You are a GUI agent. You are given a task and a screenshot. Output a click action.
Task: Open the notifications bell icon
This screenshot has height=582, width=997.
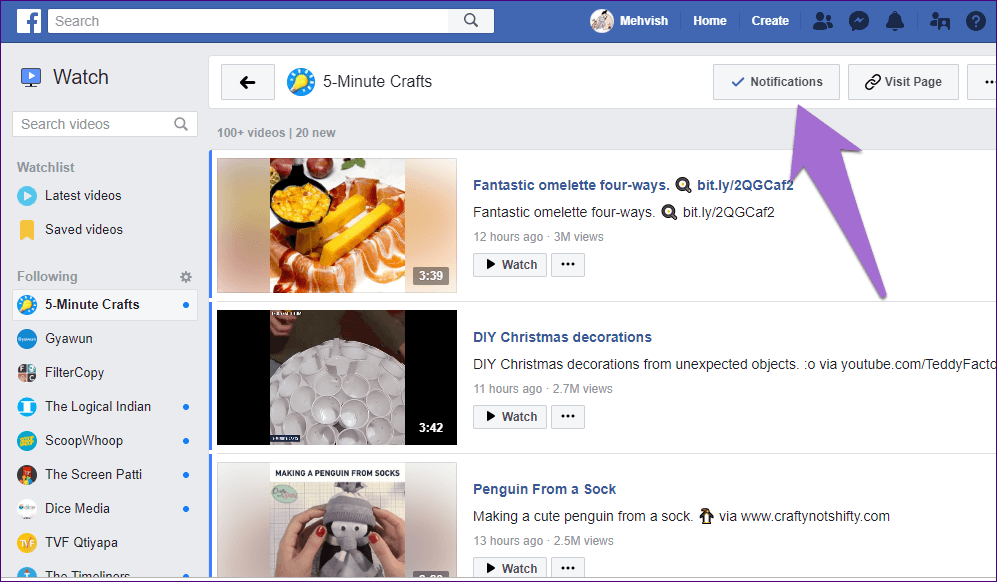pyautogui.click(x=895, y=21)
